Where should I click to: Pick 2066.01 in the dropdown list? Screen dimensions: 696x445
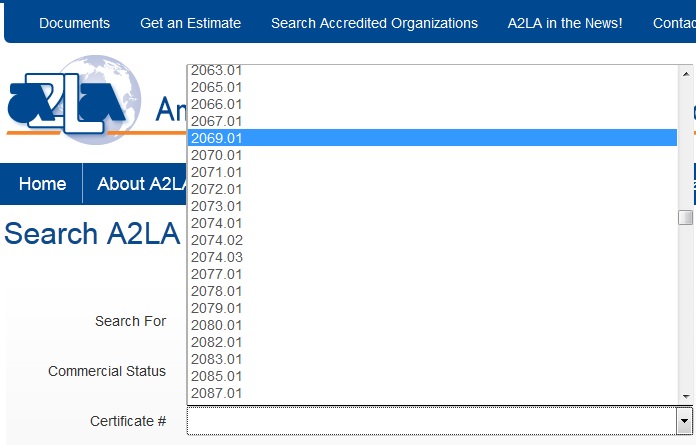click(217, 104)
